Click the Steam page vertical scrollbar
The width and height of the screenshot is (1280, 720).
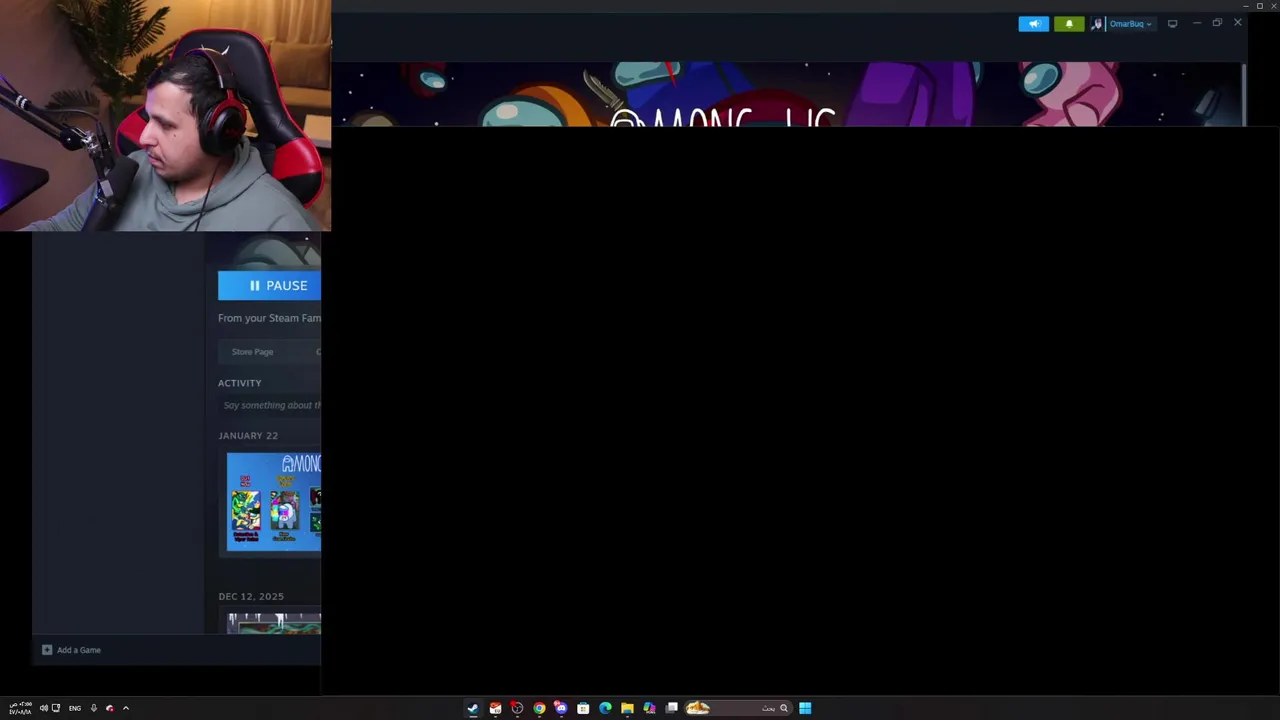[1244, 94]
